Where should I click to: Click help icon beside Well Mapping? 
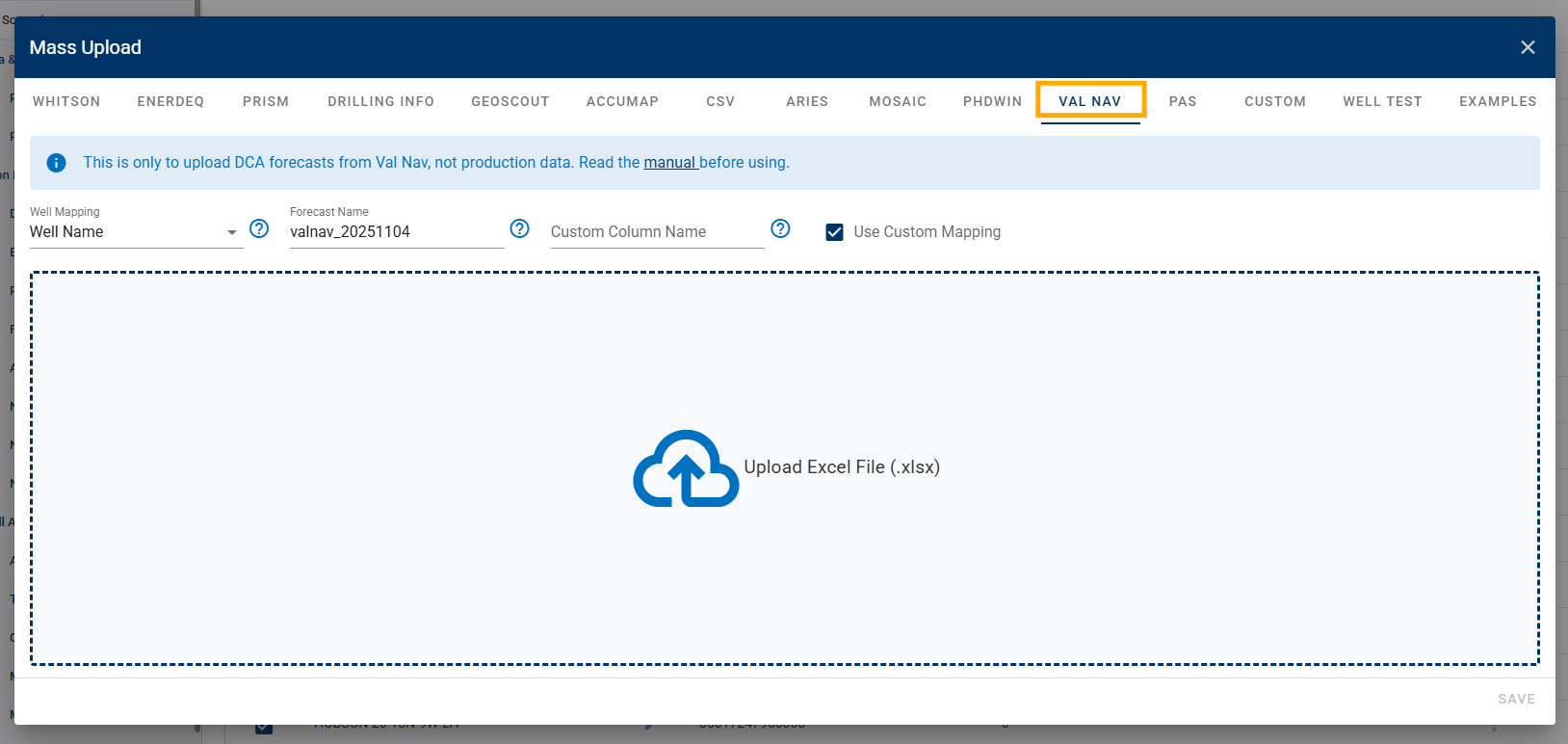(x=259, y=228)
